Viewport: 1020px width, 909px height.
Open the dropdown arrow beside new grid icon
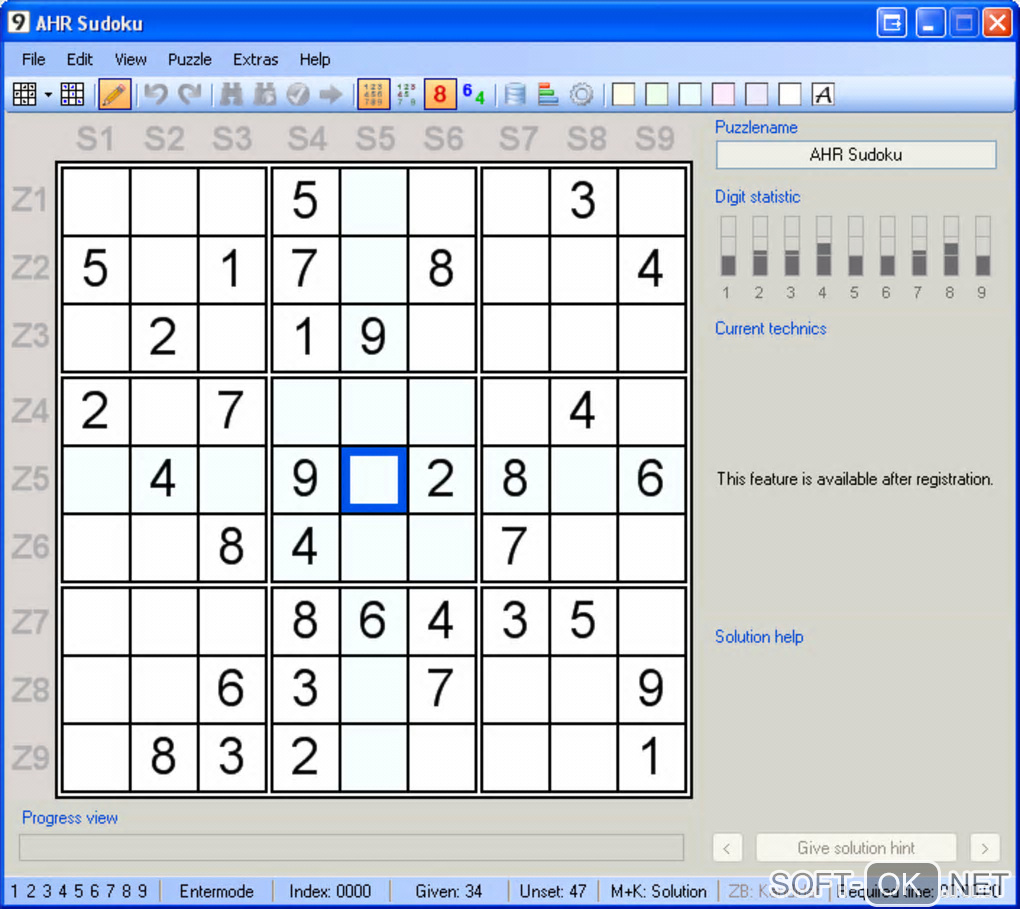pyautogui.click(x=48, y=95)
